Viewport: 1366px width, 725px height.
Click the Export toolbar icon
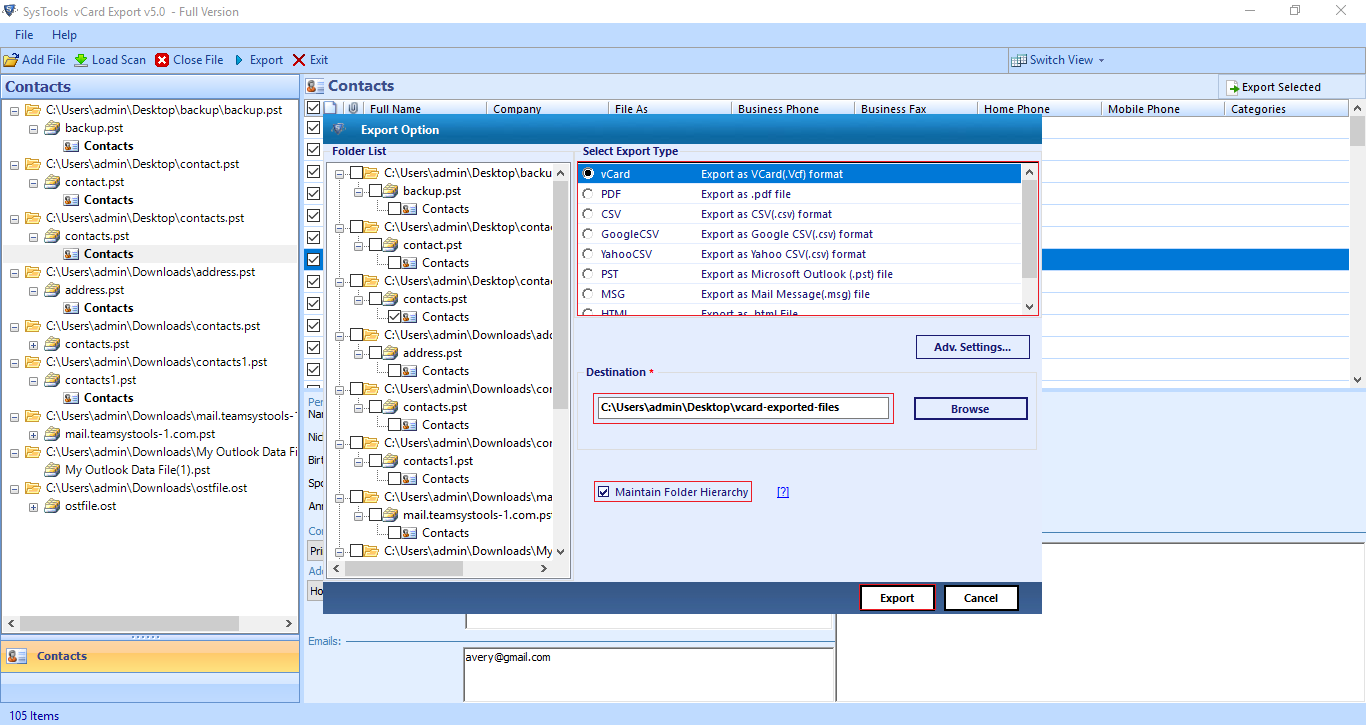(239, 60)
